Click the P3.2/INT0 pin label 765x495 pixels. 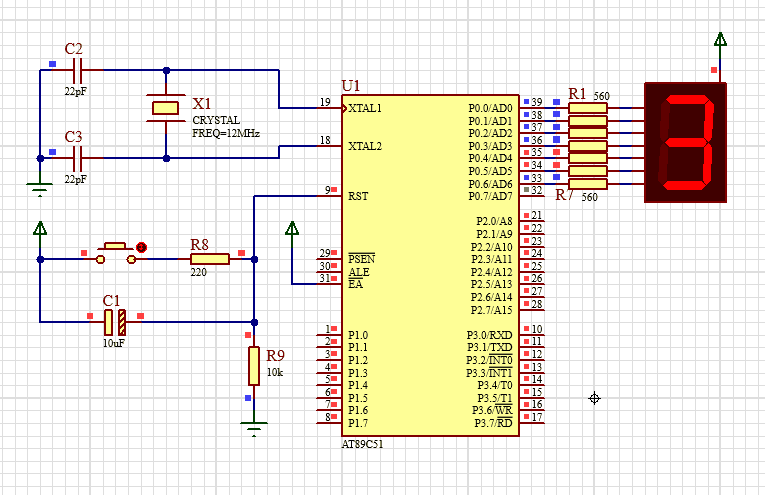(x=489, y=360)
